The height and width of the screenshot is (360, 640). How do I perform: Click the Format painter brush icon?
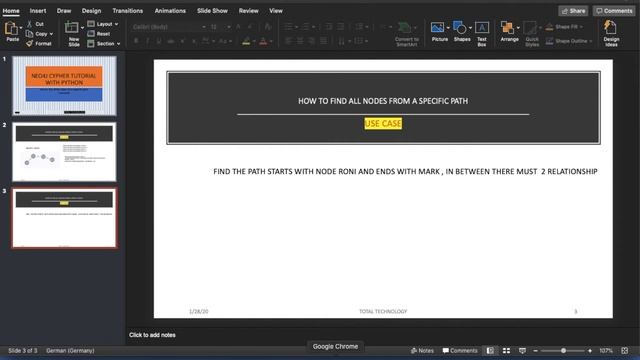[x=29, y=43]
